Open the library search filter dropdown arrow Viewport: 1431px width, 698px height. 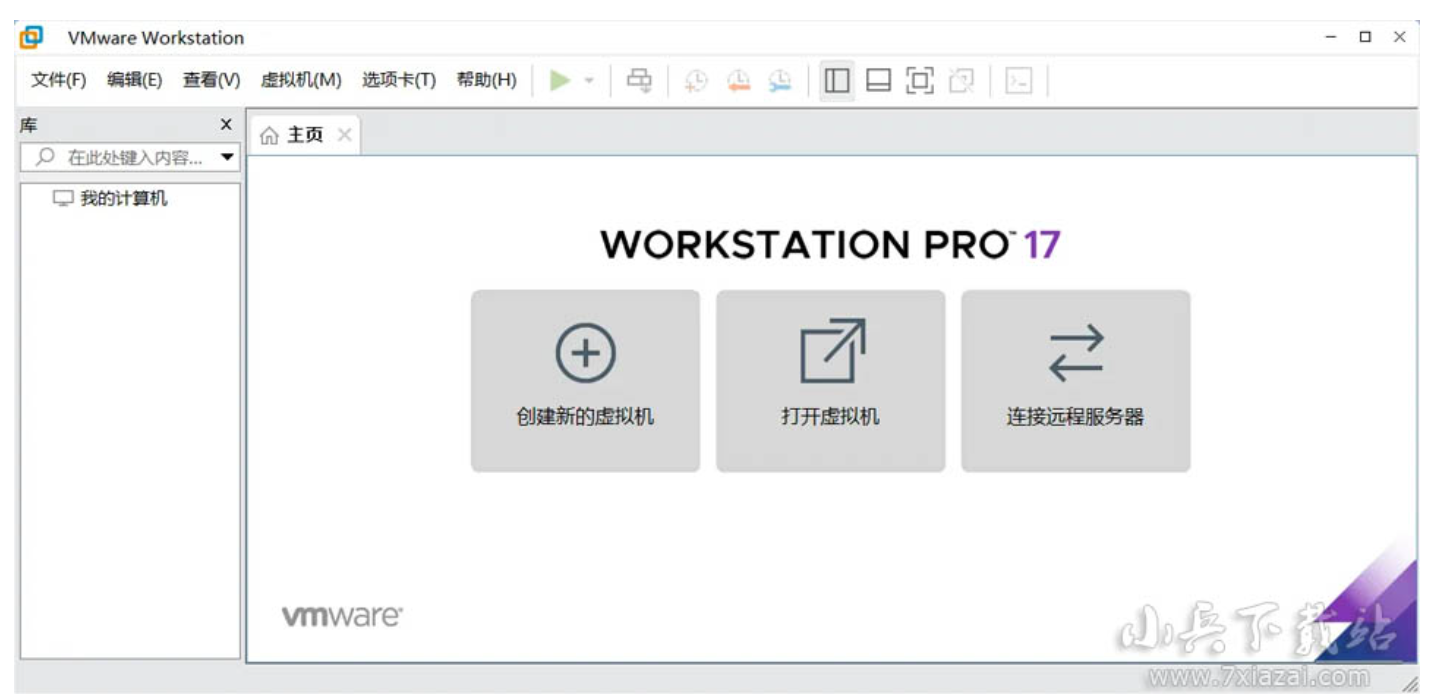coord(227,158)
